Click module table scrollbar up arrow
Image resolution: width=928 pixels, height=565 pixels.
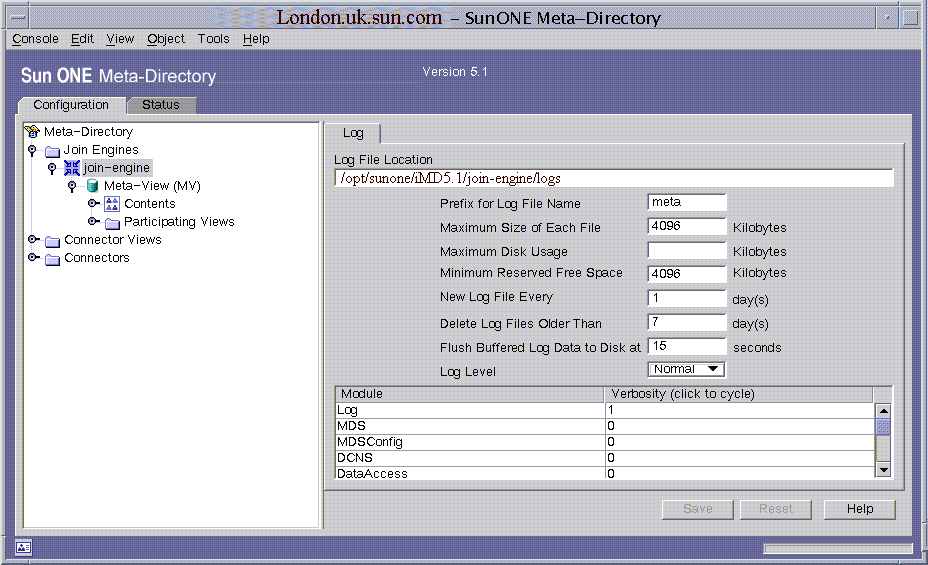[883, 411]
